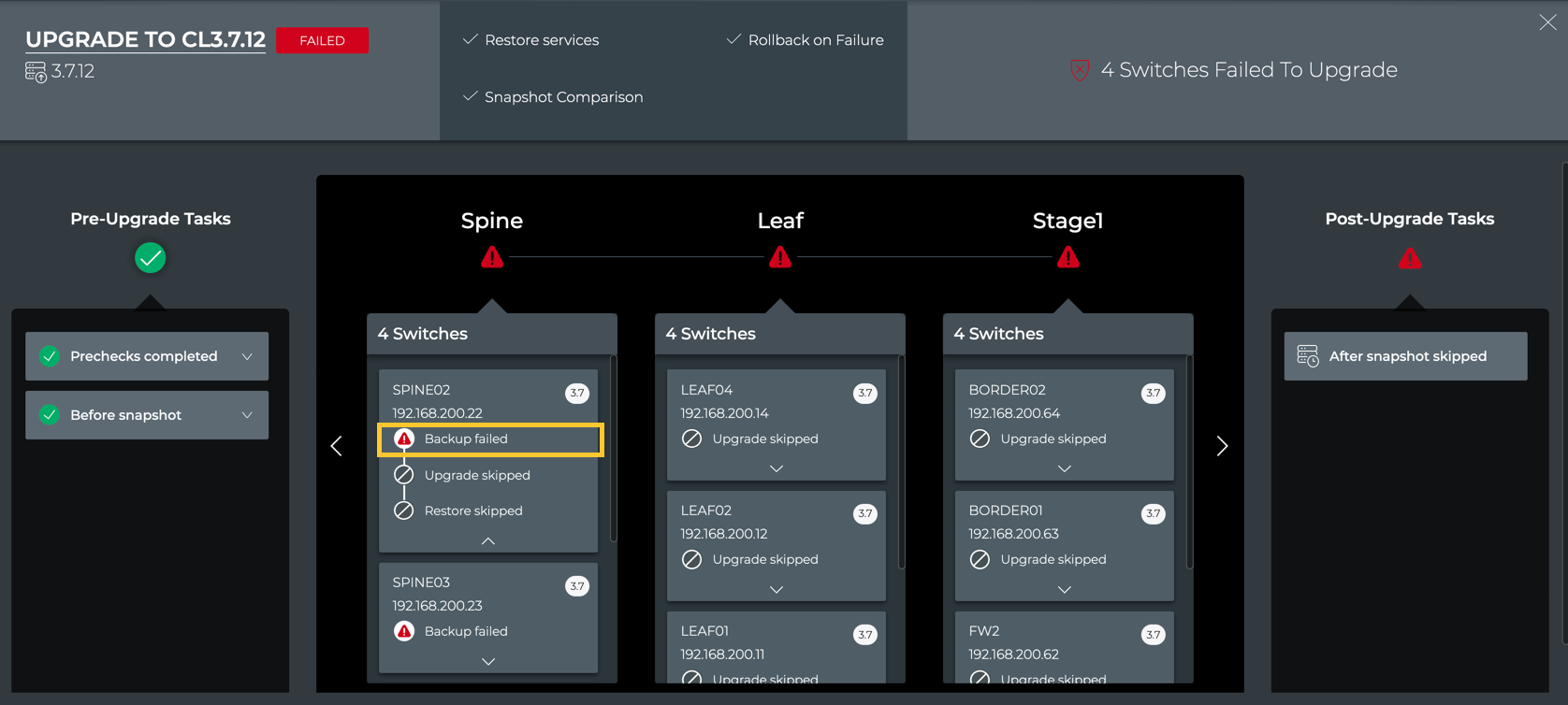Click the SPINE03 Backup failed alert icon
Image resolution: width=1568 pixels, height=705 pixels.
coord(404,631)
